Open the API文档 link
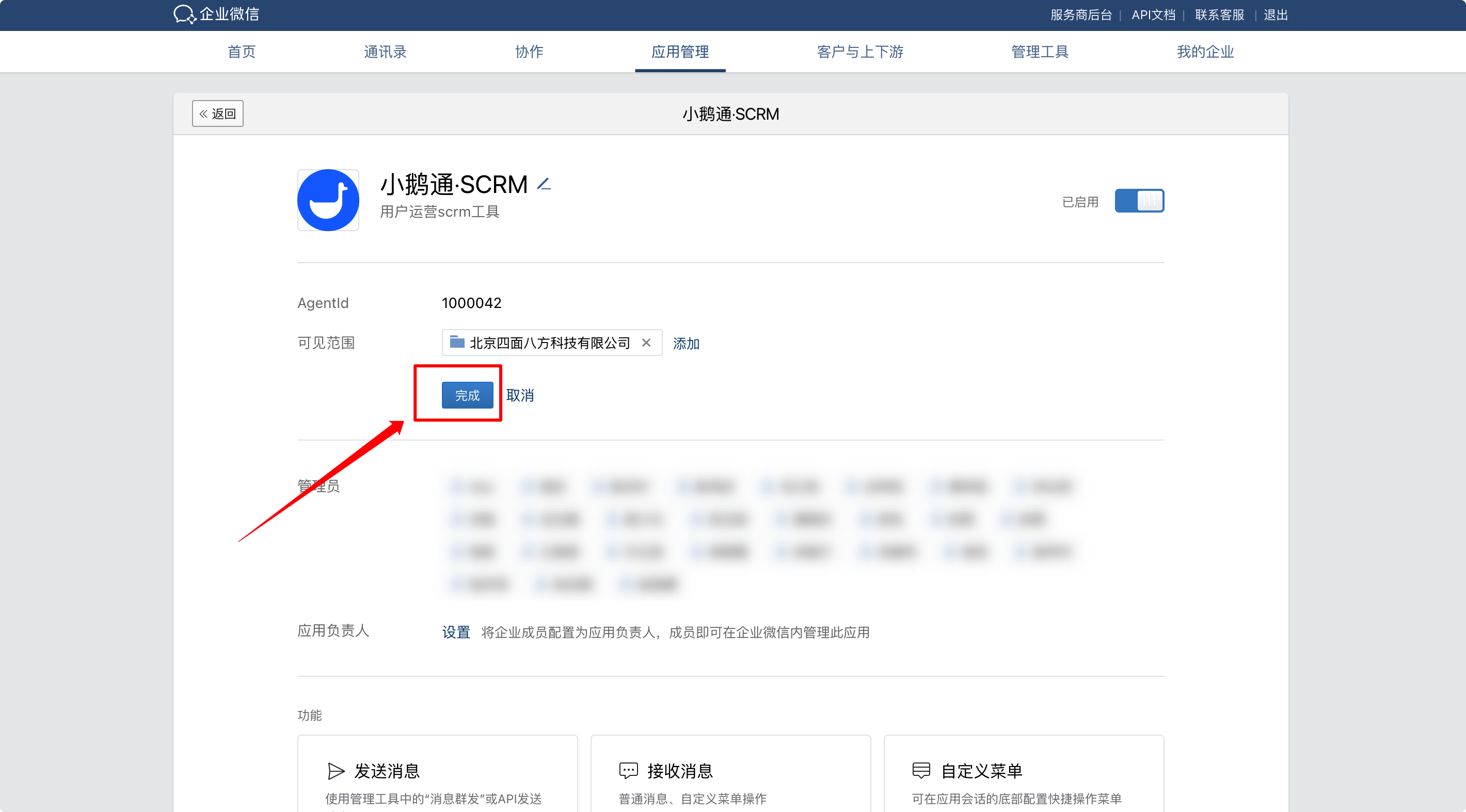This screenshot has width=1466, height=812. pos(1154,15)
